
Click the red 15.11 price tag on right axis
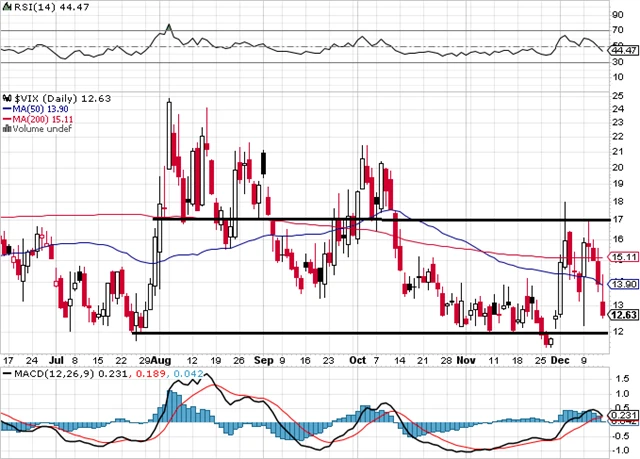[x=621, y=257]
